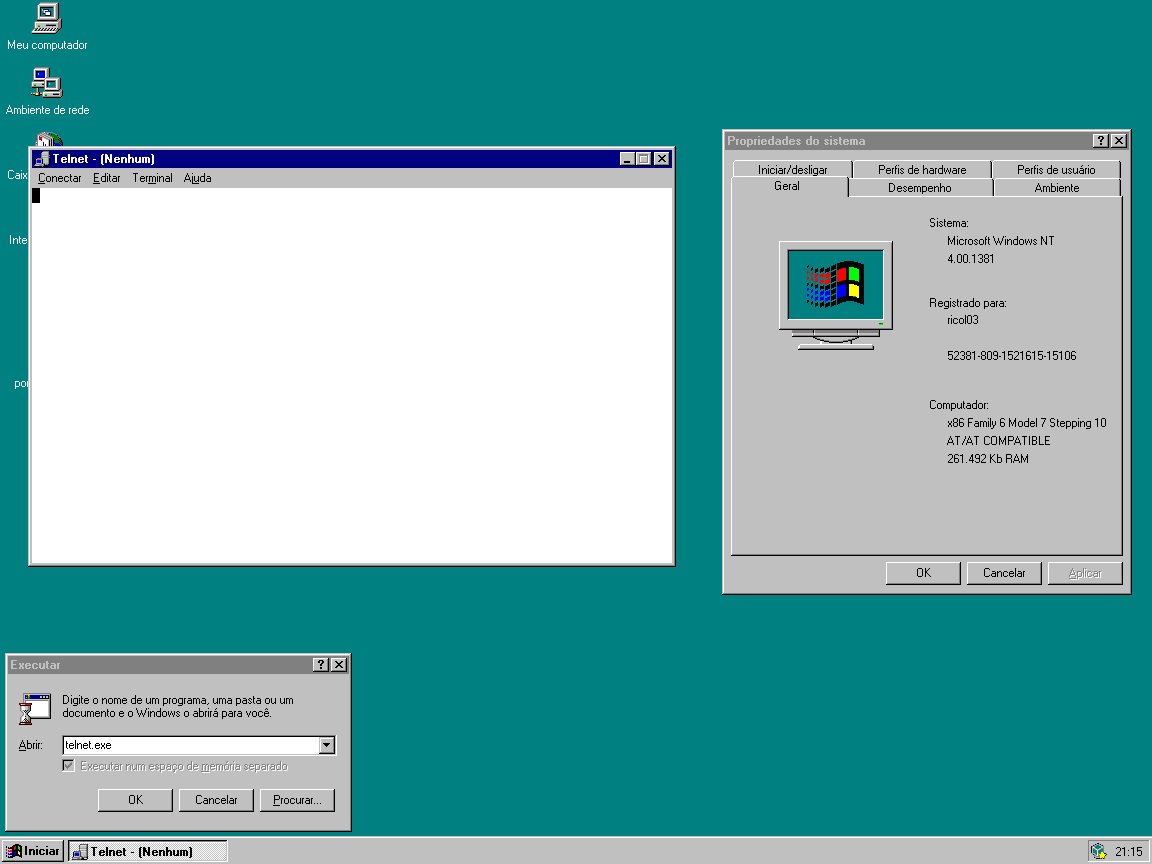Screen dimensions: 1152x864
Task: Click the Executar program icon in dialog
Action: click(x=35, y=708)
